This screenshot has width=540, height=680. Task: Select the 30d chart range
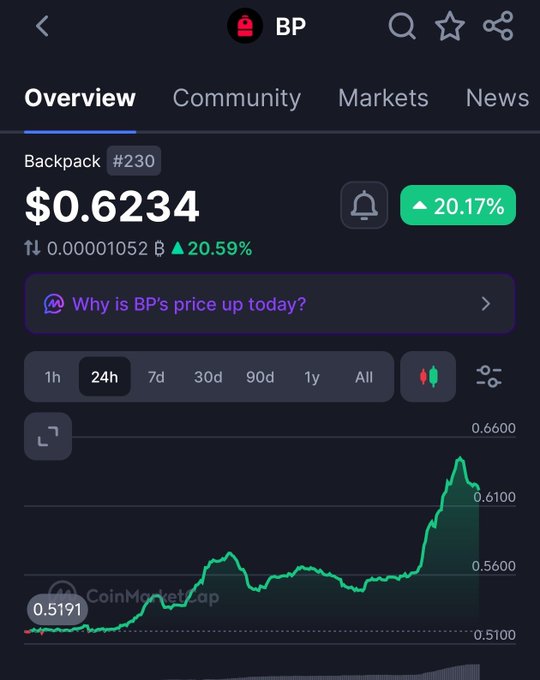208,377
